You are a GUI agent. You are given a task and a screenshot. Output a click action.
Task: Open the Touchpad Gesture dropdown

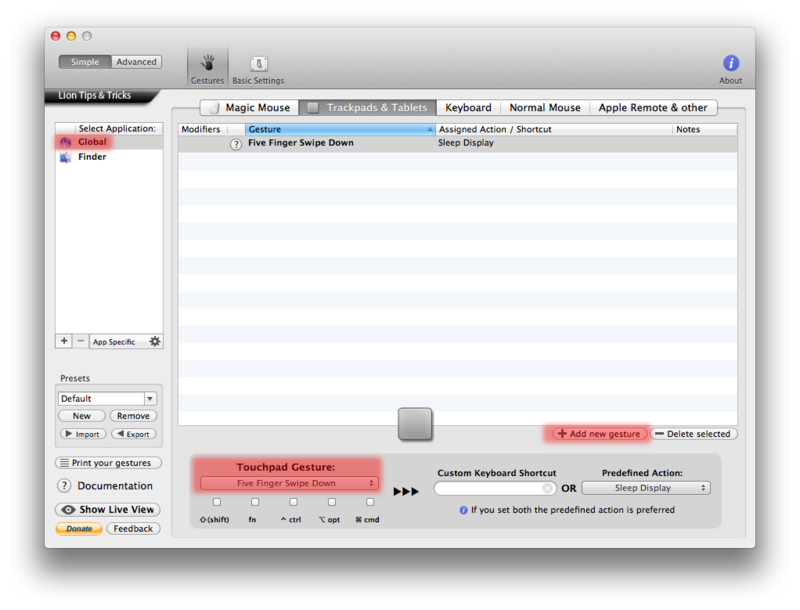point(289,483)
